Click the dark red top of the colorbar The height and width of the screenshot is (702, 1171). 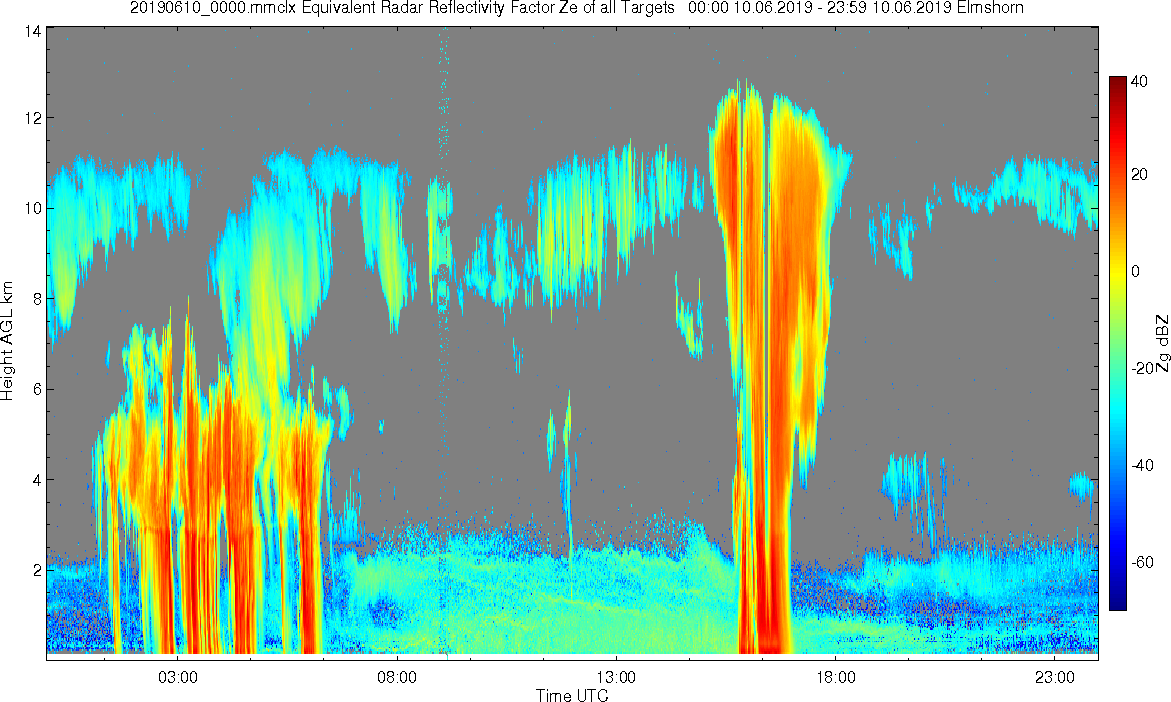click(x=1117, y=82)
